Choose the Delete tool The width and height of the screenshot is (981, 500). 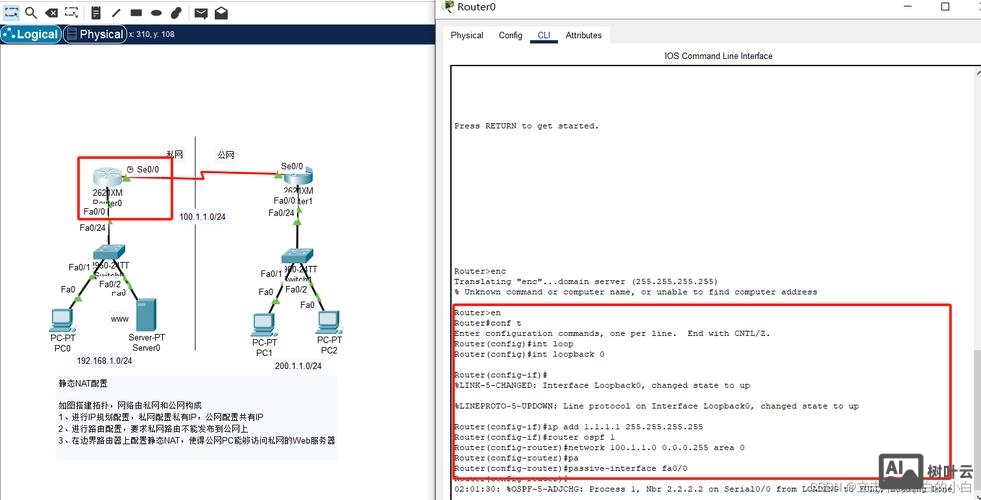click(51, 13)
